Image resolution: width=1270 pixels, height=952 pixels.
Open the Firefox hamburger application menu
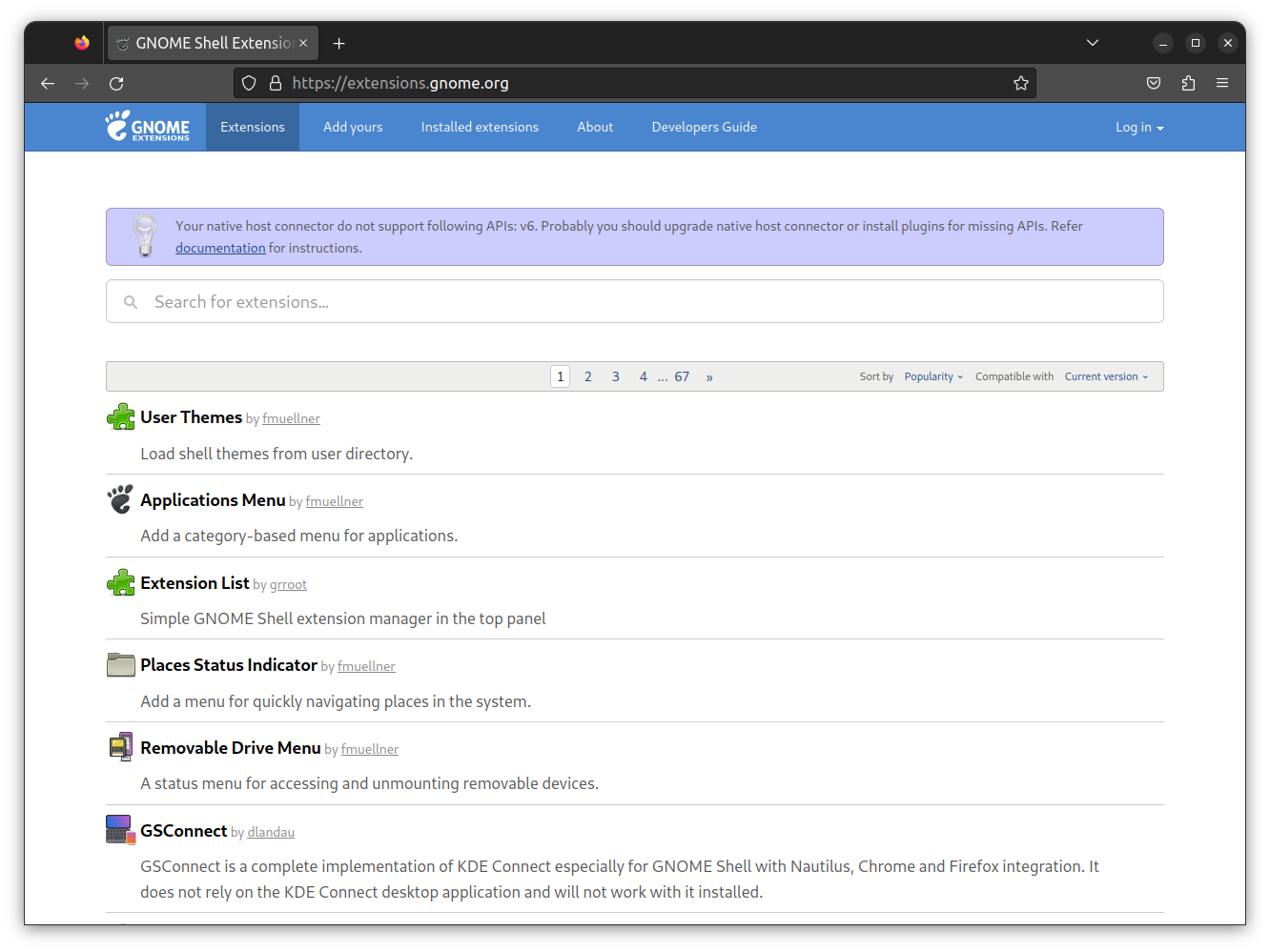pyautogui.click(x=1222, y=83)
